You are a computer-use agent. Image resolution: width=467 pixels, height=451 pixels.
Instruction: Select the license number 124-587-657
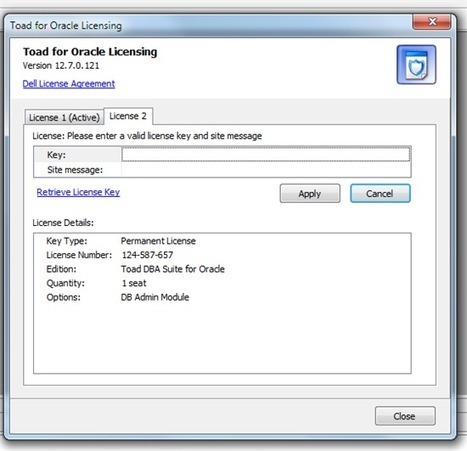[x=147, y=255]
